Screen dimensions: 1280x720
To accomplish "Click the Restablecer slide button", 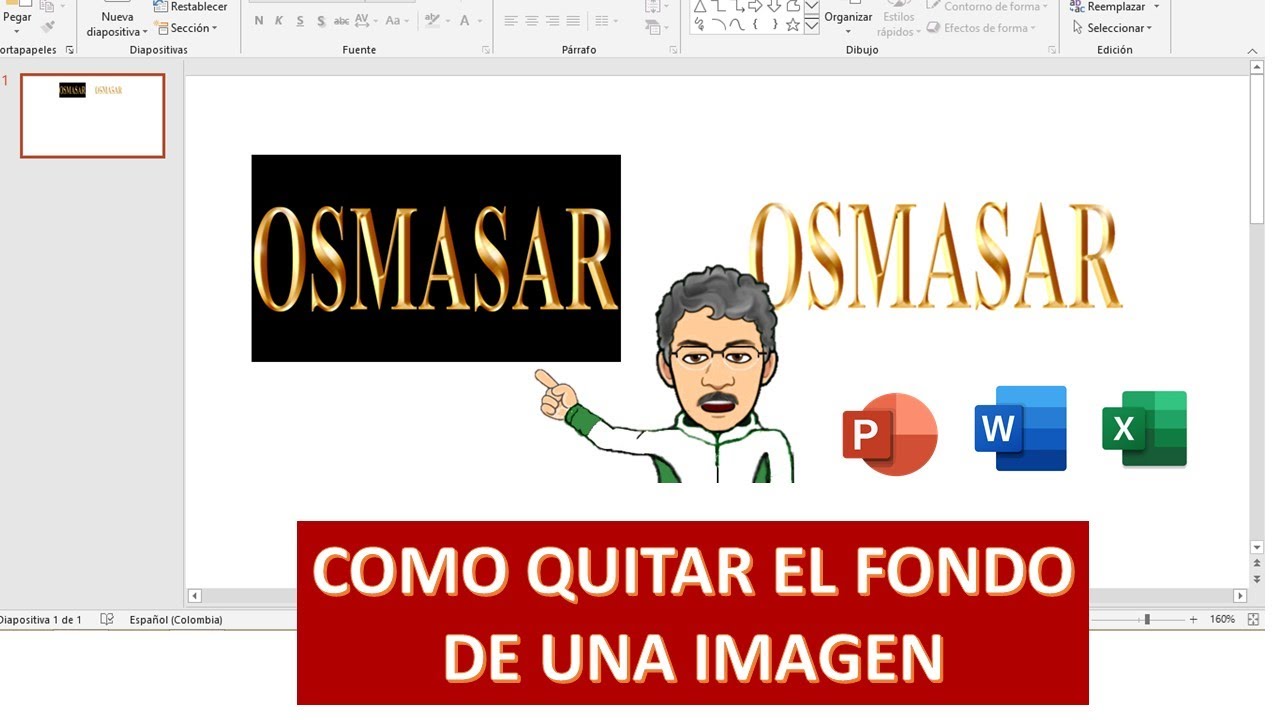I will pos(191,7).
